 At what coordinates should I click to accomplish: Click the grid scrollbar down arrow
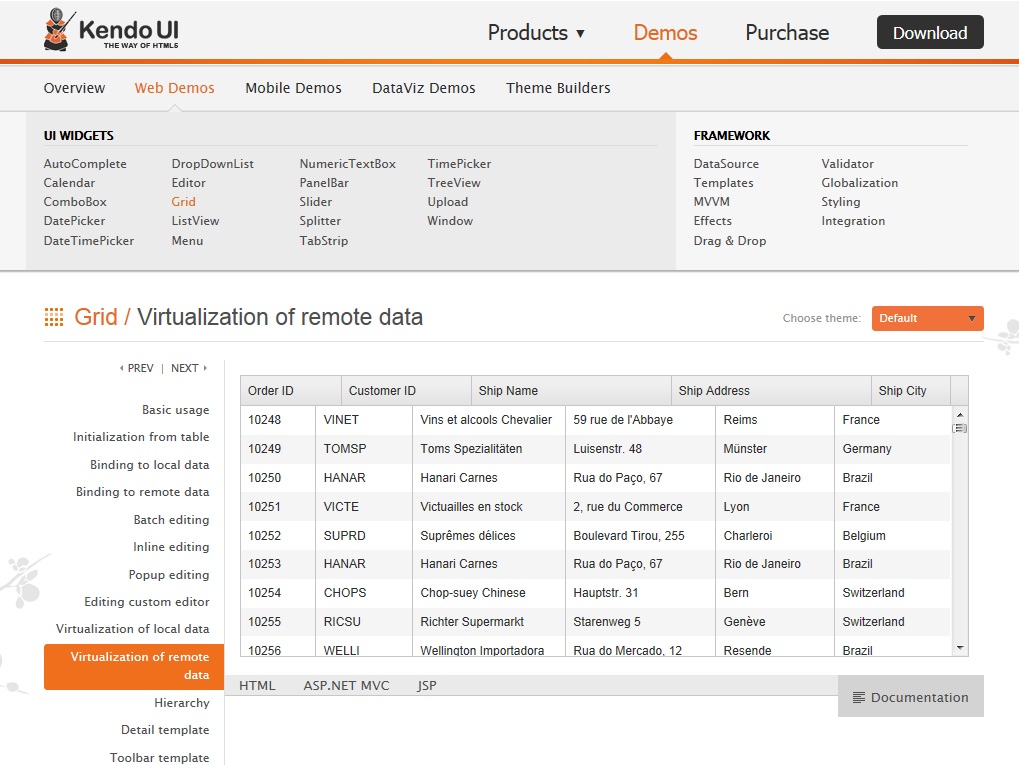[960, 648]
